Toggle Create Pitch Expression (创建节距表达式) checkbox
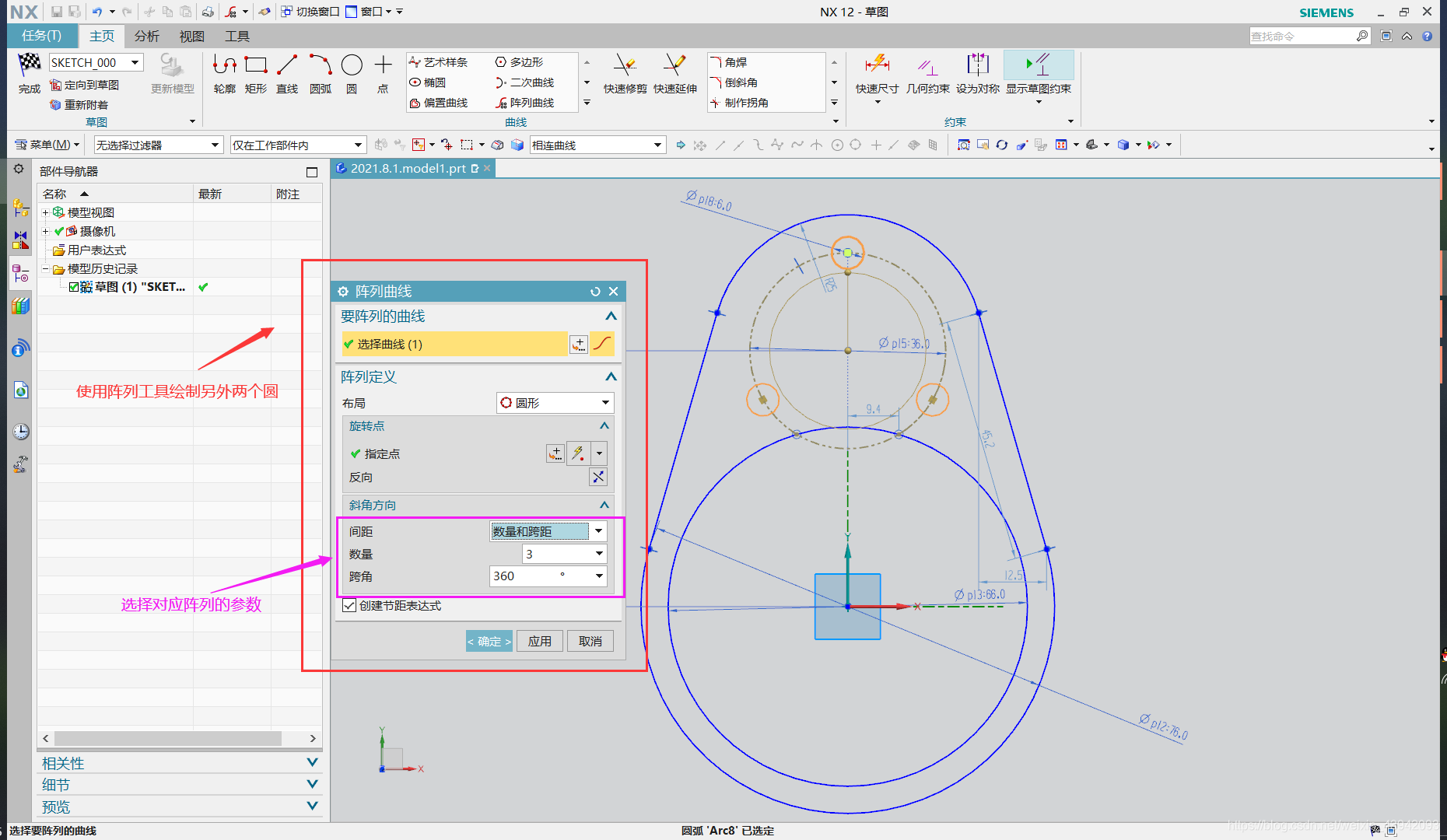Viewport: 1447px width, 840px height. (350, 606)
